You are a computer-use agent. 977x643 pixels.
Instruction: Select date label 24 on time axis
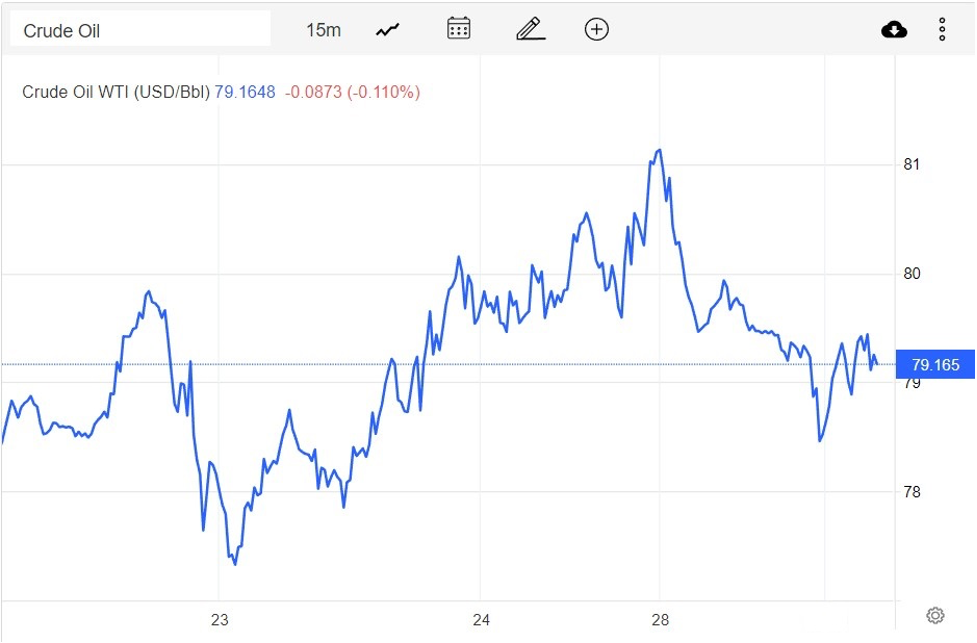click(481, 619)
